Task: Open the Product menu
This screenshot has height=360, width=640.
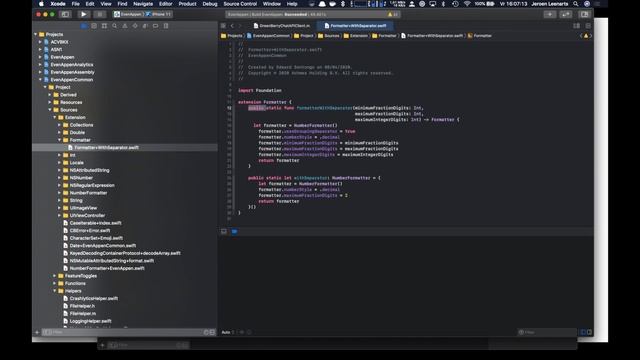Action: [x=187, y=4]
